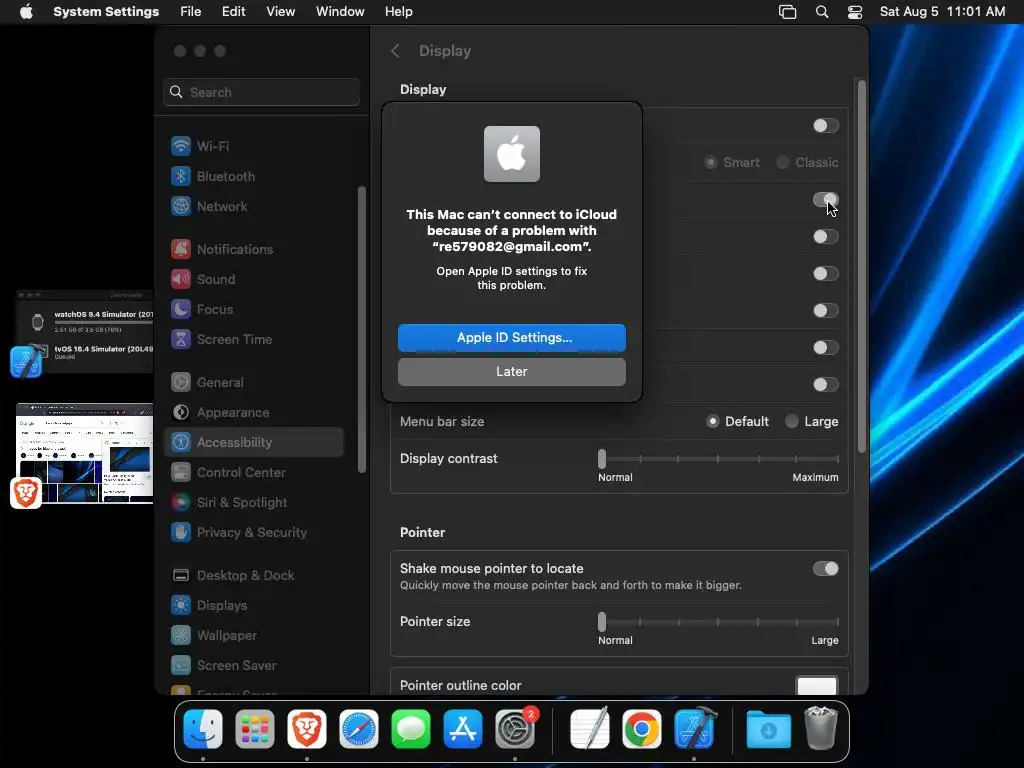Select Brave browser window thumbnail in Stage Manager
The width and height of the screenshot is (1024, 768).
[84, 454]
